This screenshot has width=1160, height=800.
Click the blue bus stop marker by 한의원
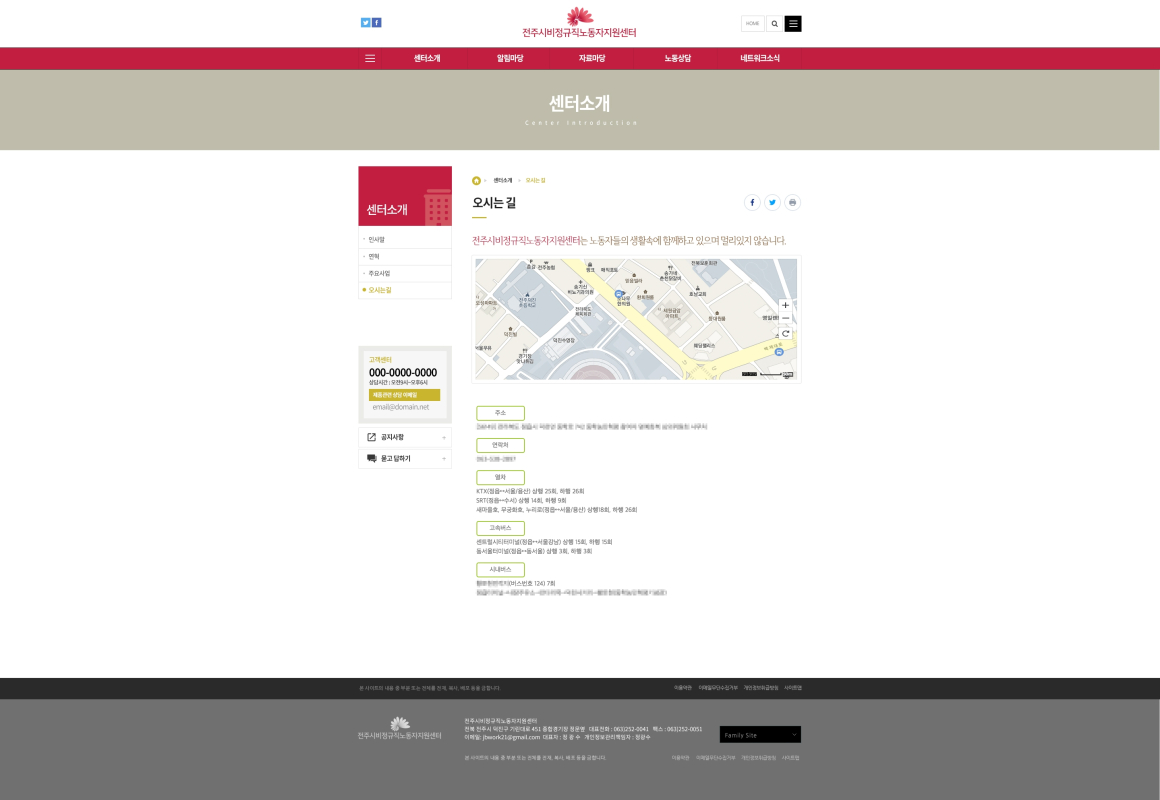619,294
